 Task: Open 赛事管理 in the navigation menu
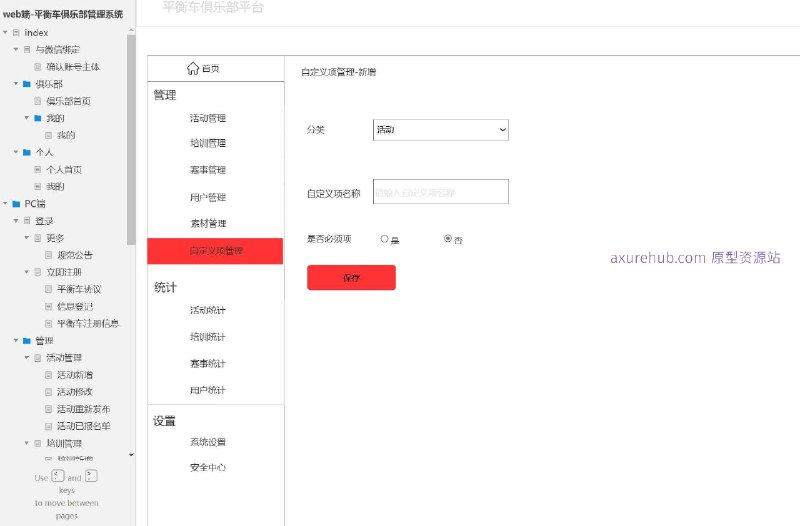[208, 170]
